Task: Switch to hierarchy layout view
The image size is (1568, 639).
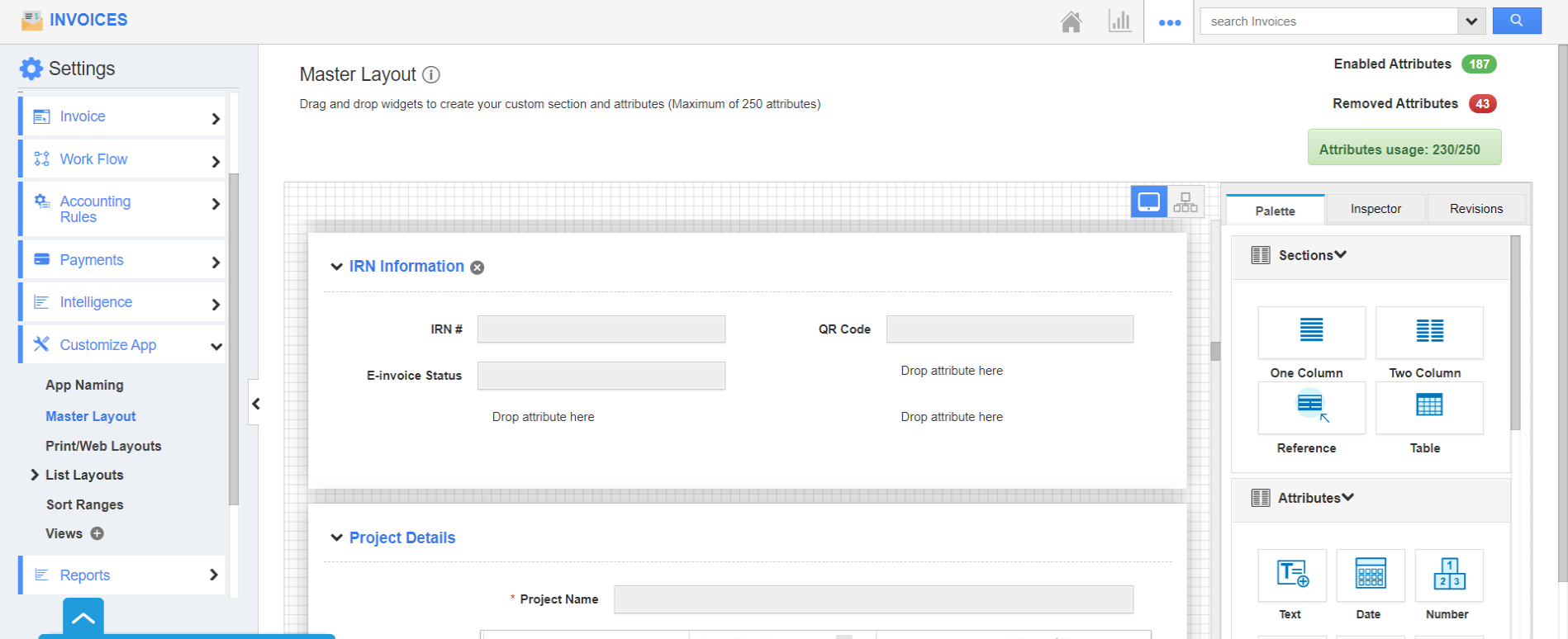Action: click(x=1186, y=202)
